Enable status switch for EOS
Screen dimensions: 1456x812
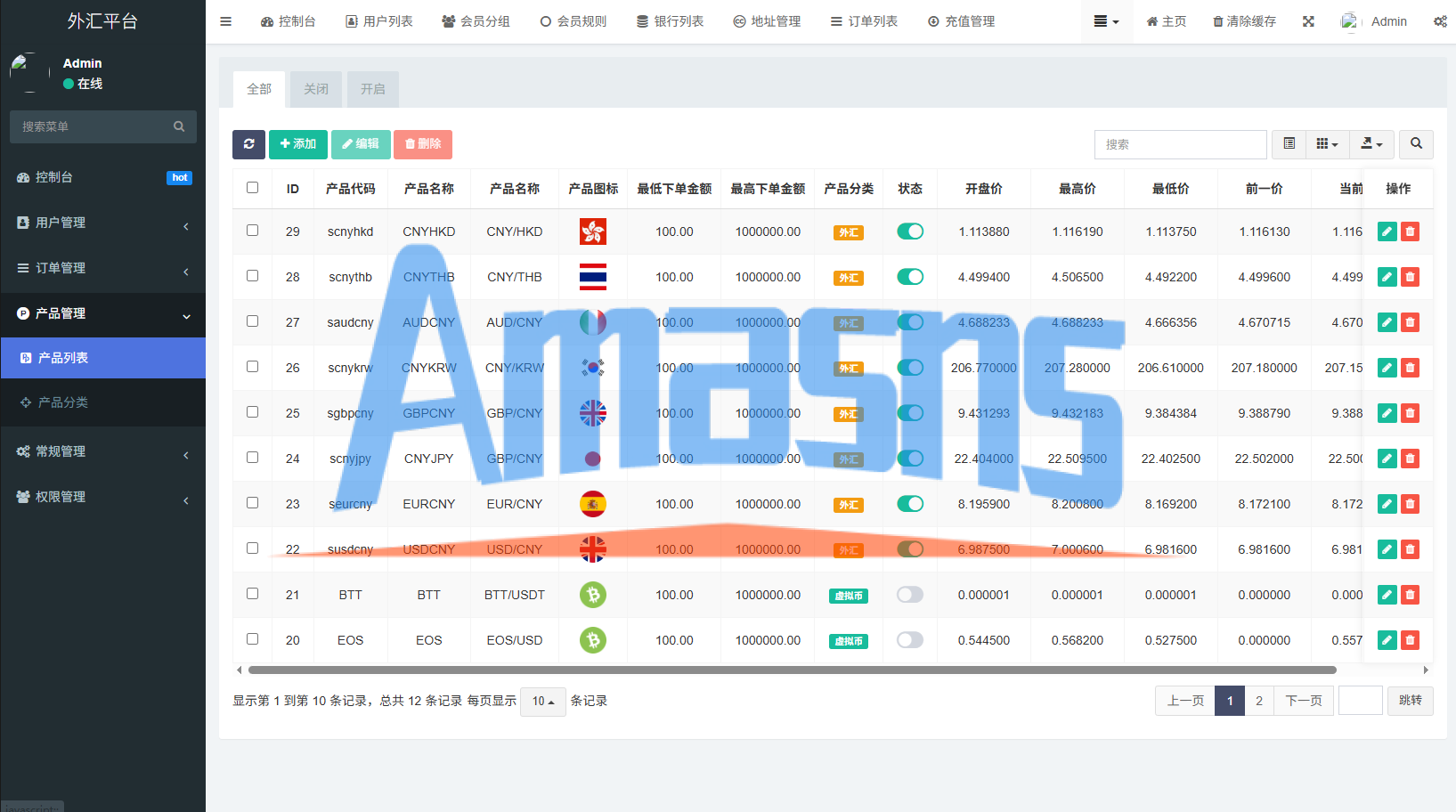point(910,640)
